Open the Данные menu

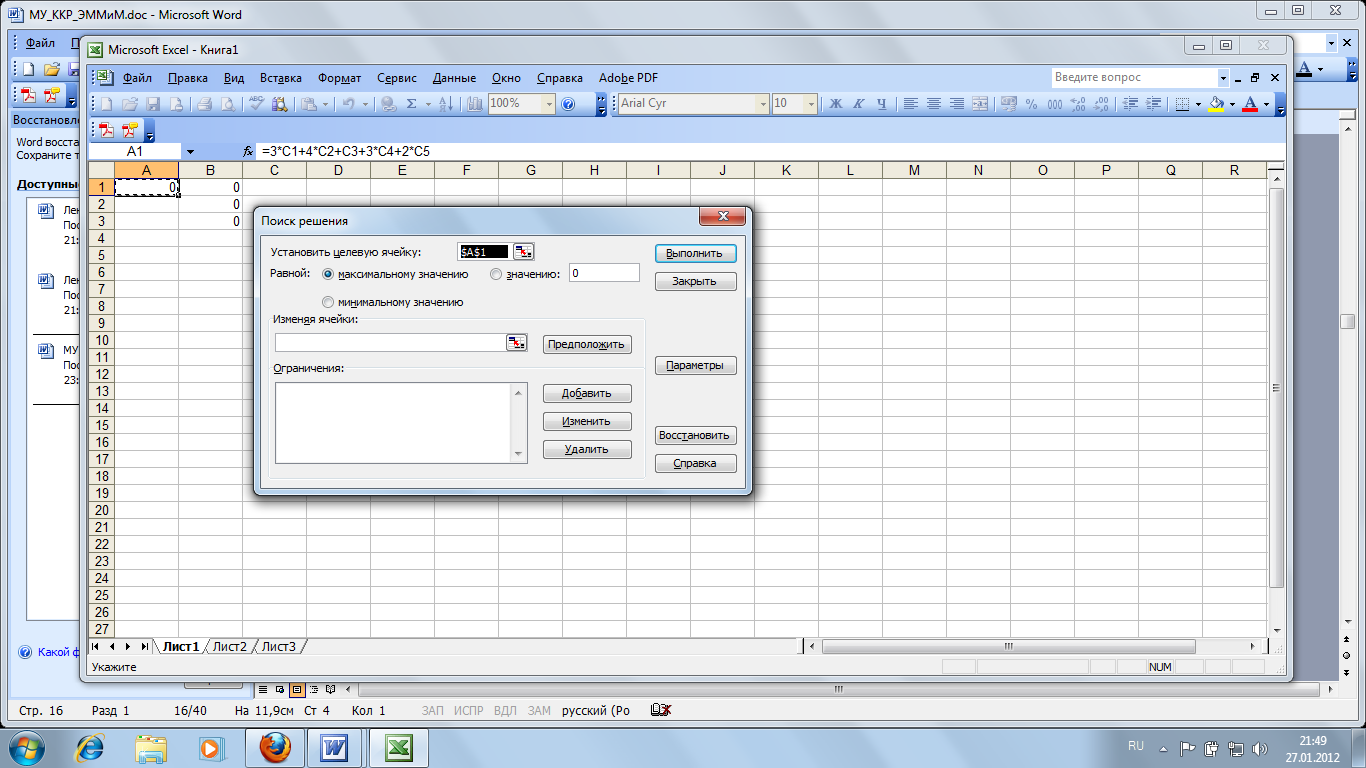coord(455,77)
